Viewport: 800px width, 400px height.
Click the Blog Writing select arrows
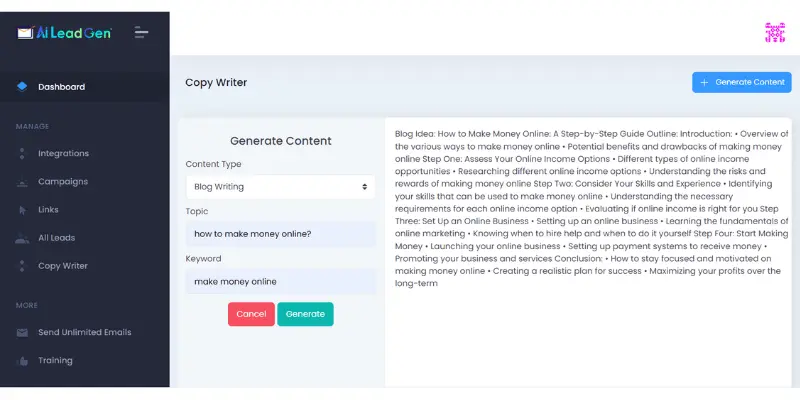tap(364, 187)
